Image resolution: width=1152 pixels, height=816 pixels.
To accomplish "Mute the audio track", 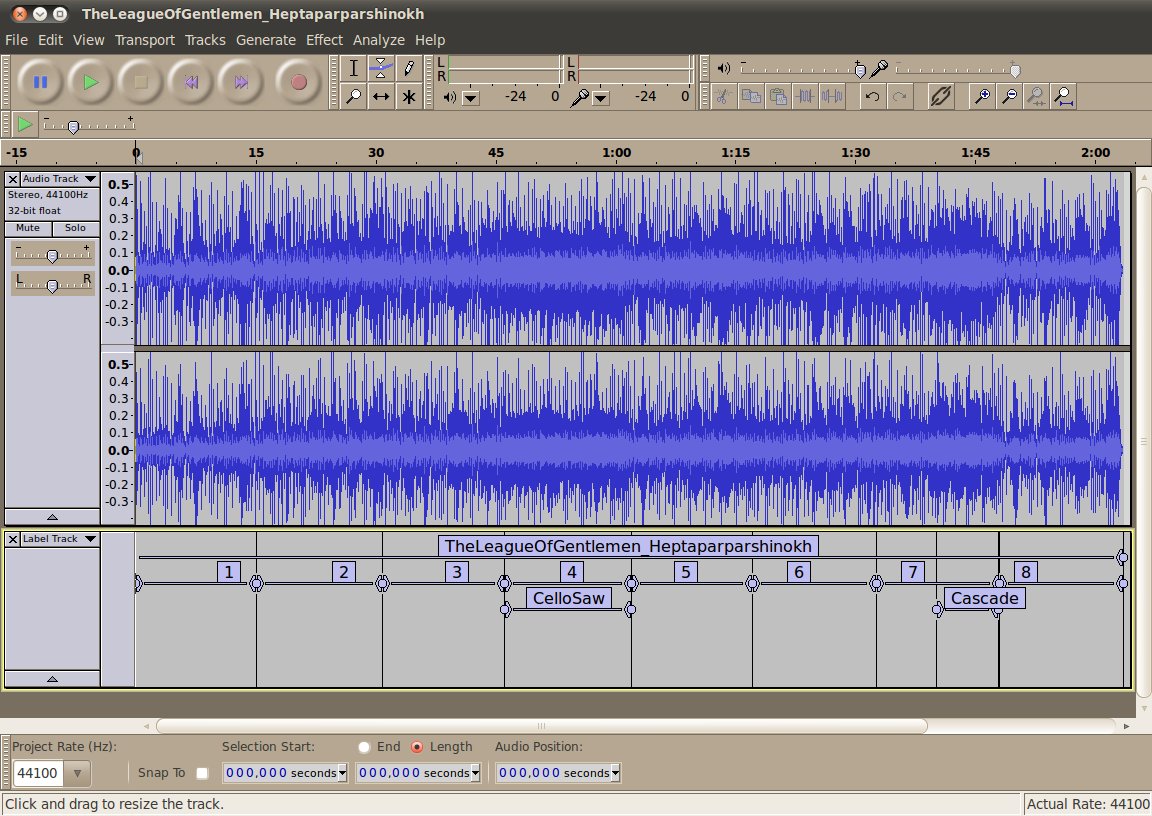I will click(28, 228).
